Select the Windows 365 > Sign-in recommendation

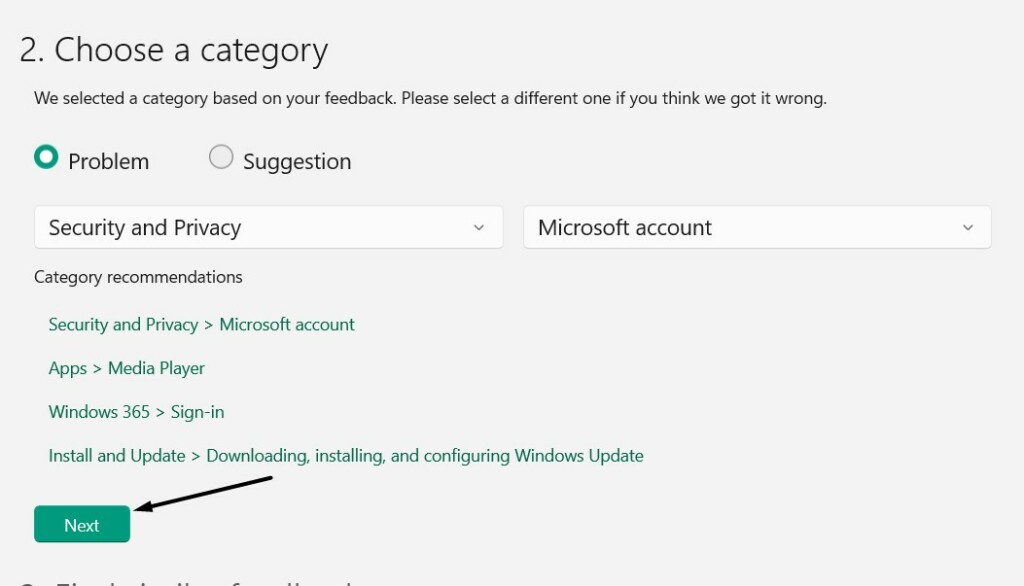(136, 412)
